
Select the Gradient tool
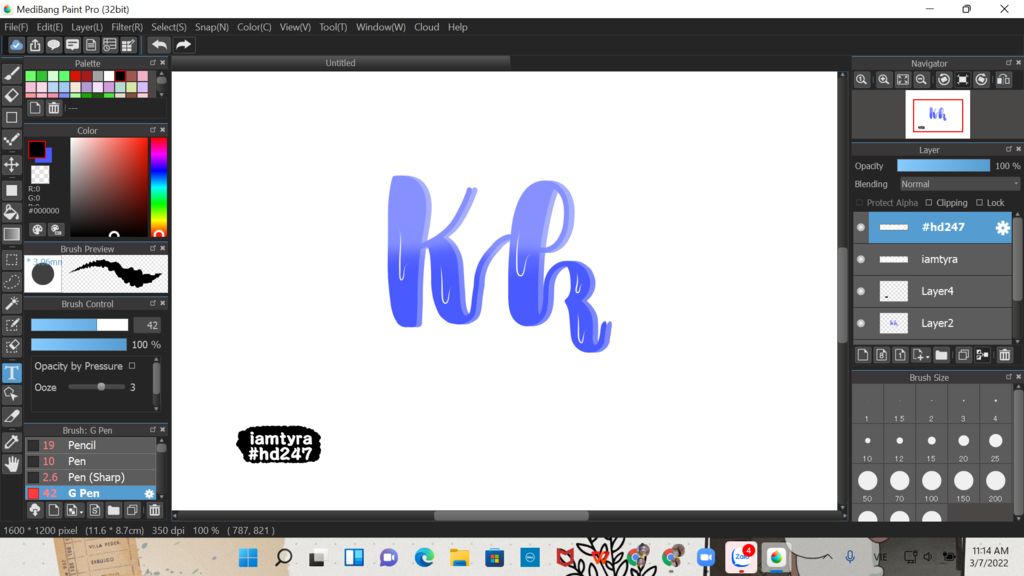click(12, 234)
